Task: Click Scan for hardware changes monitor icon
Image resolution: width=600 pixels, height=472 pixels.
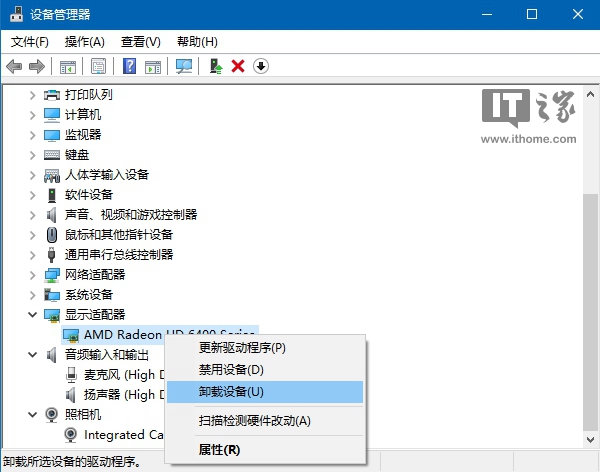Action: point(184,66)
